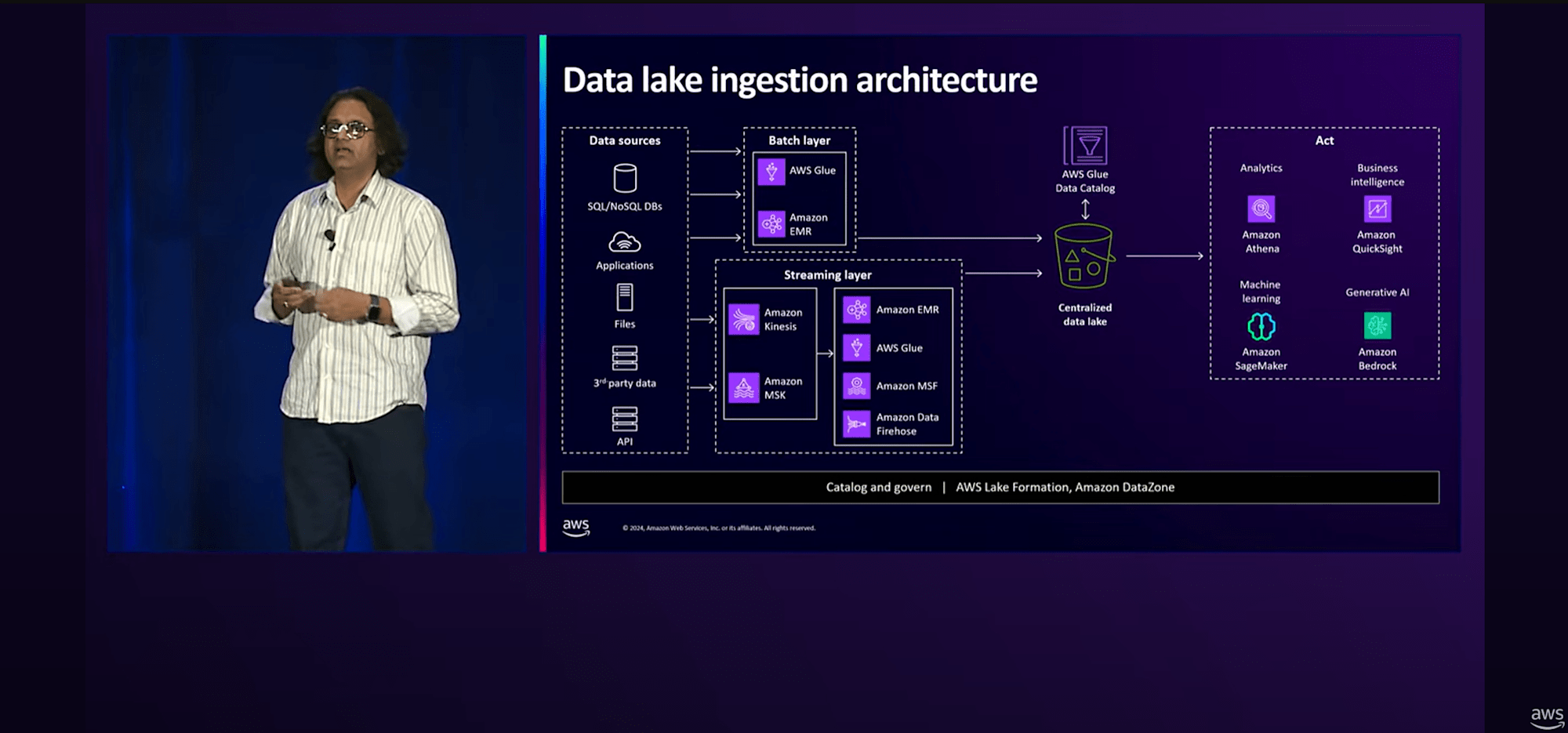The width and height of the screenshot is (1568, 733).
Task: Click AWS Lake Formation, Amazon DataZone text
Action: coord(1065,487)
